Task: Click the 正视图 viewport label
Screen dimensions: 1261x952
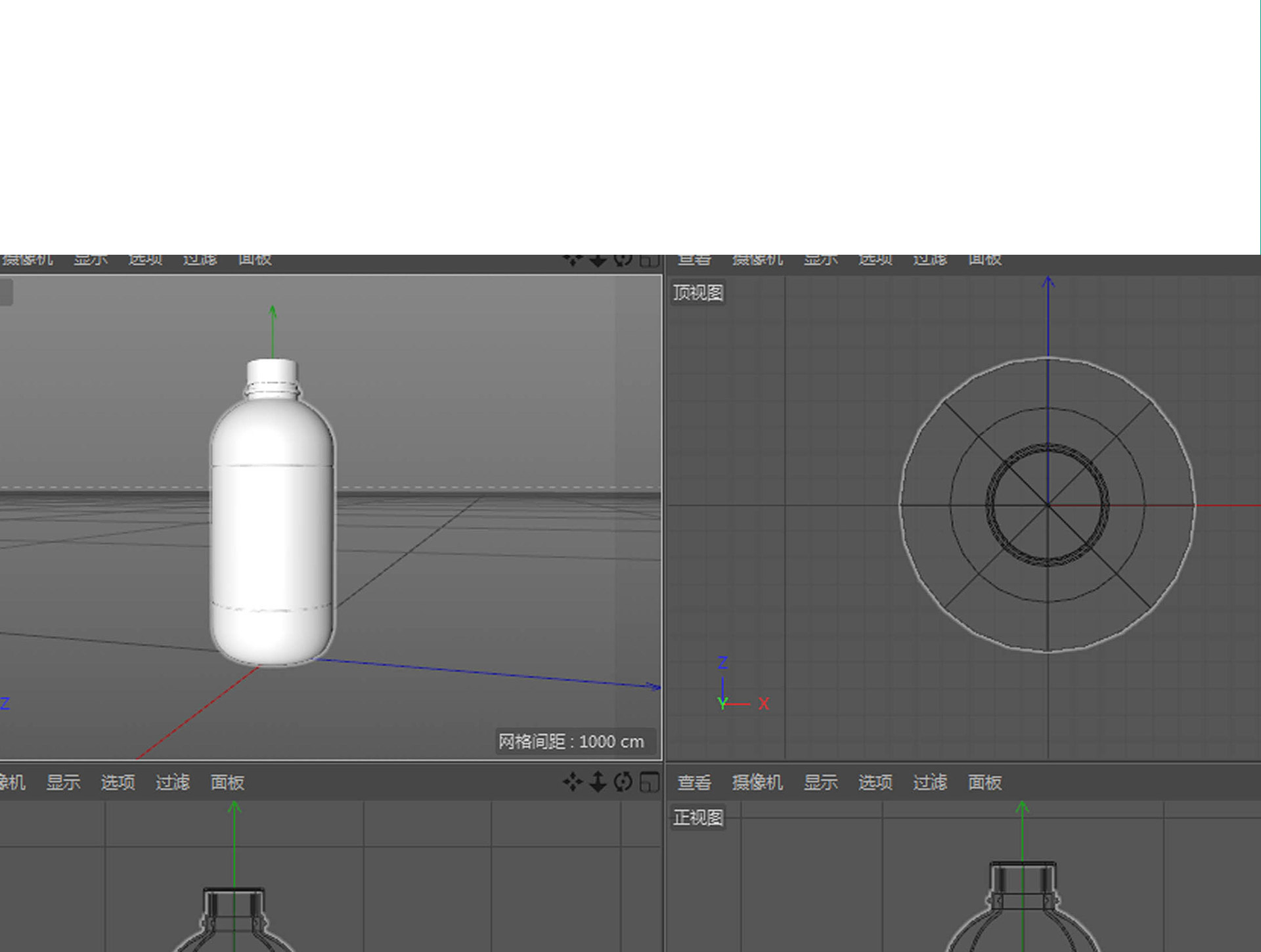Action: click(x=697, y=818)
